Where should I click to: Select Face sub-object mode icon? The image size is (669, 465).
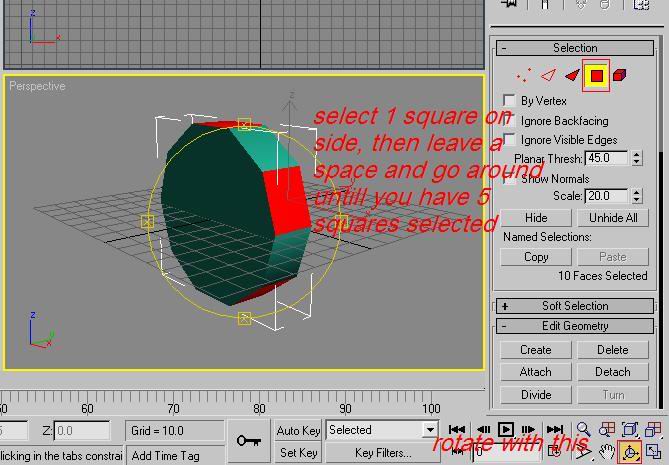point(572,75)
